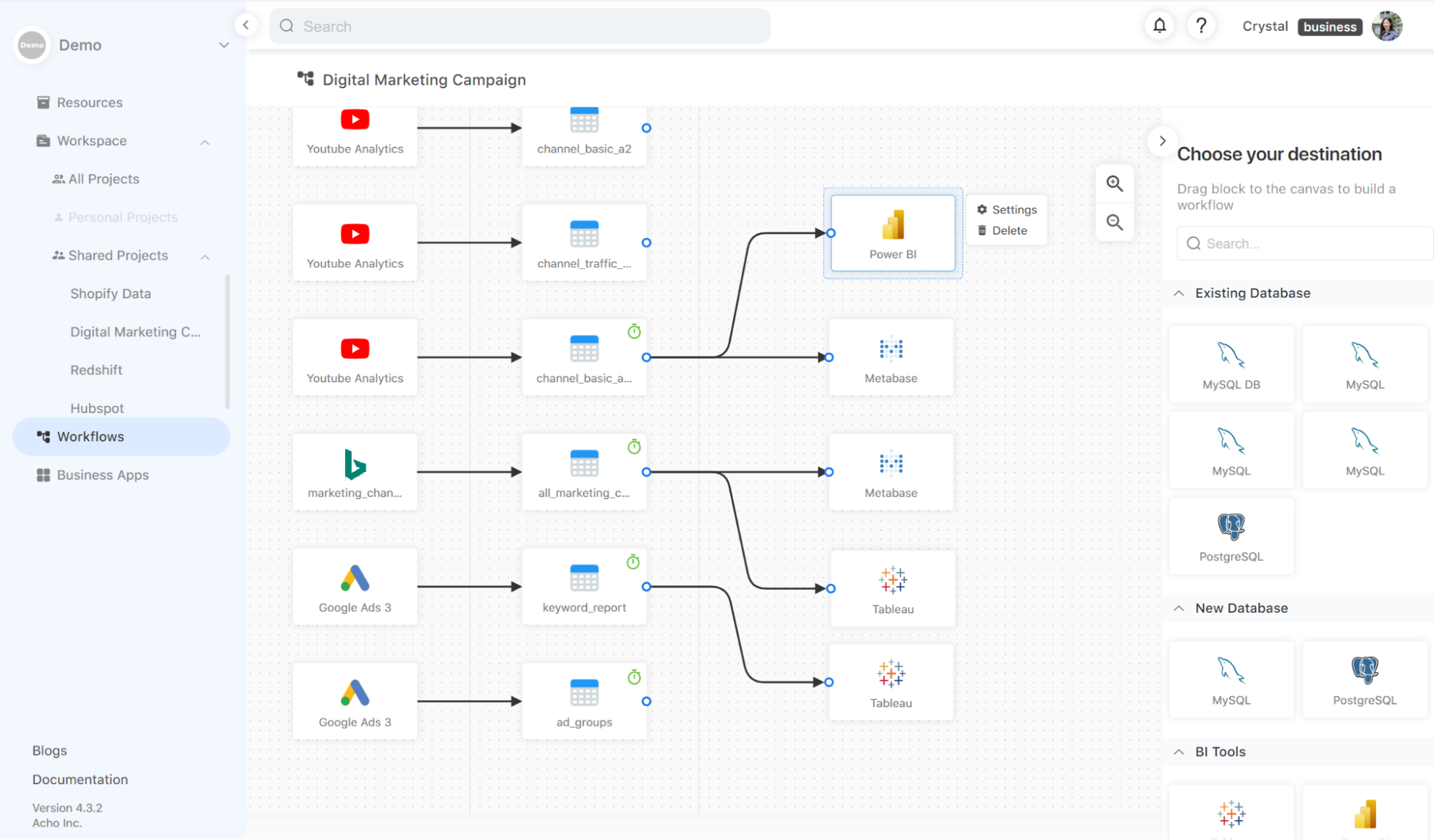
Task: Click the schedule timer icon on keyword_report
Action: click(x=633, y=562)
